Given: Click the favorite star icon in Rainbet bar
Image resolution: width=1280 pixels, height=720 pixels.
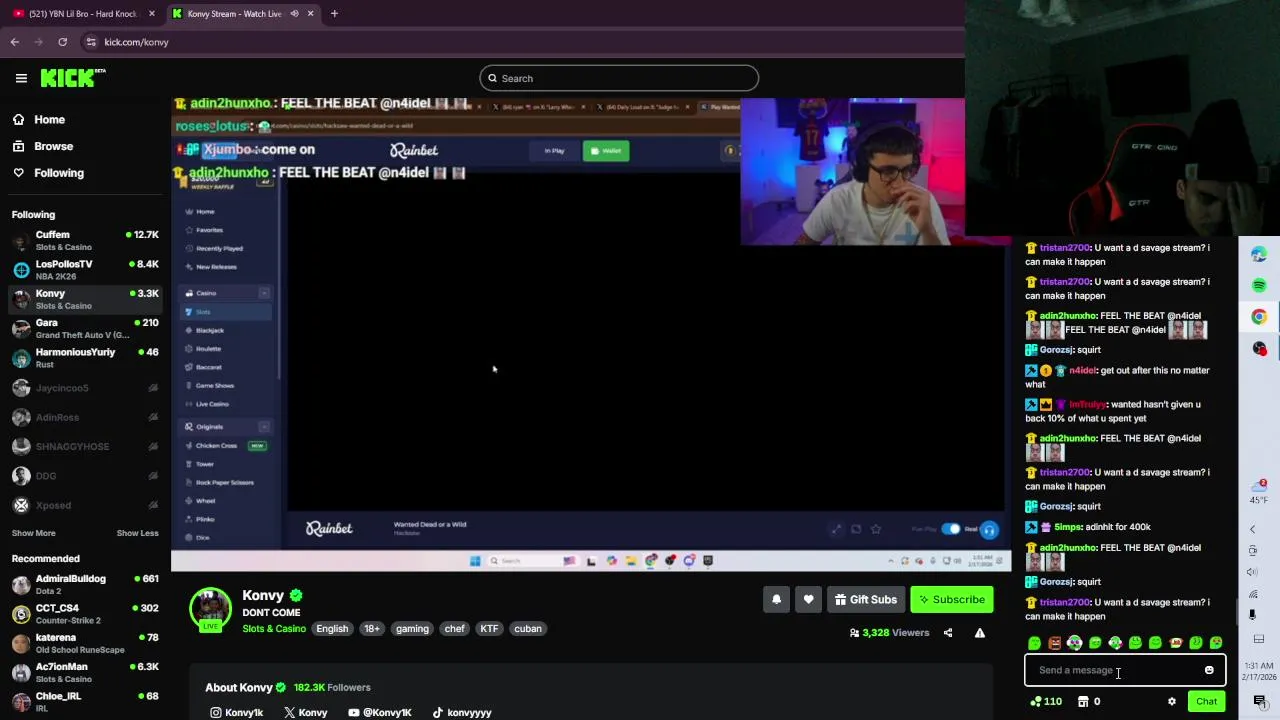Looking at the screenshot, I should point(876,529).
